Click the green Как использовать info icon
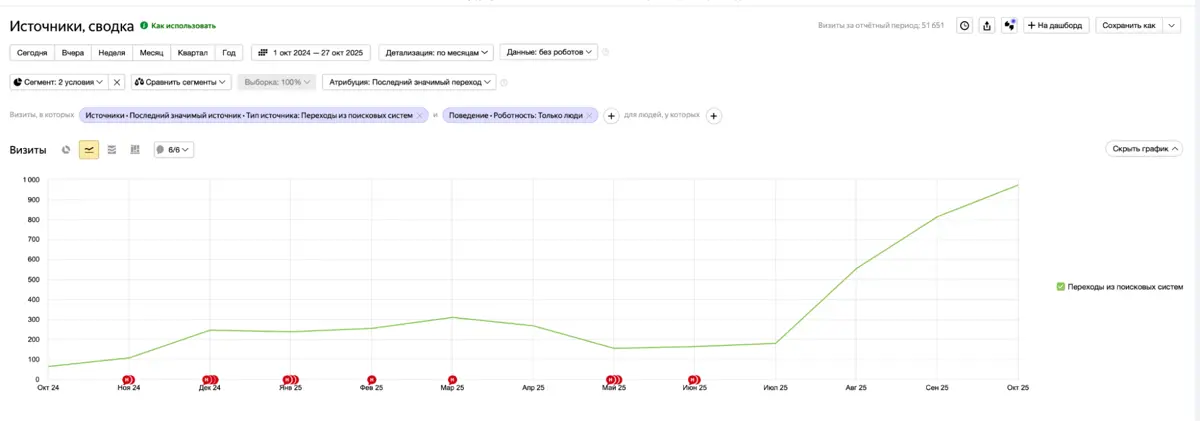Image resolution: width=1200 pixels, height=421 pixels. click(x=144, y=25)
